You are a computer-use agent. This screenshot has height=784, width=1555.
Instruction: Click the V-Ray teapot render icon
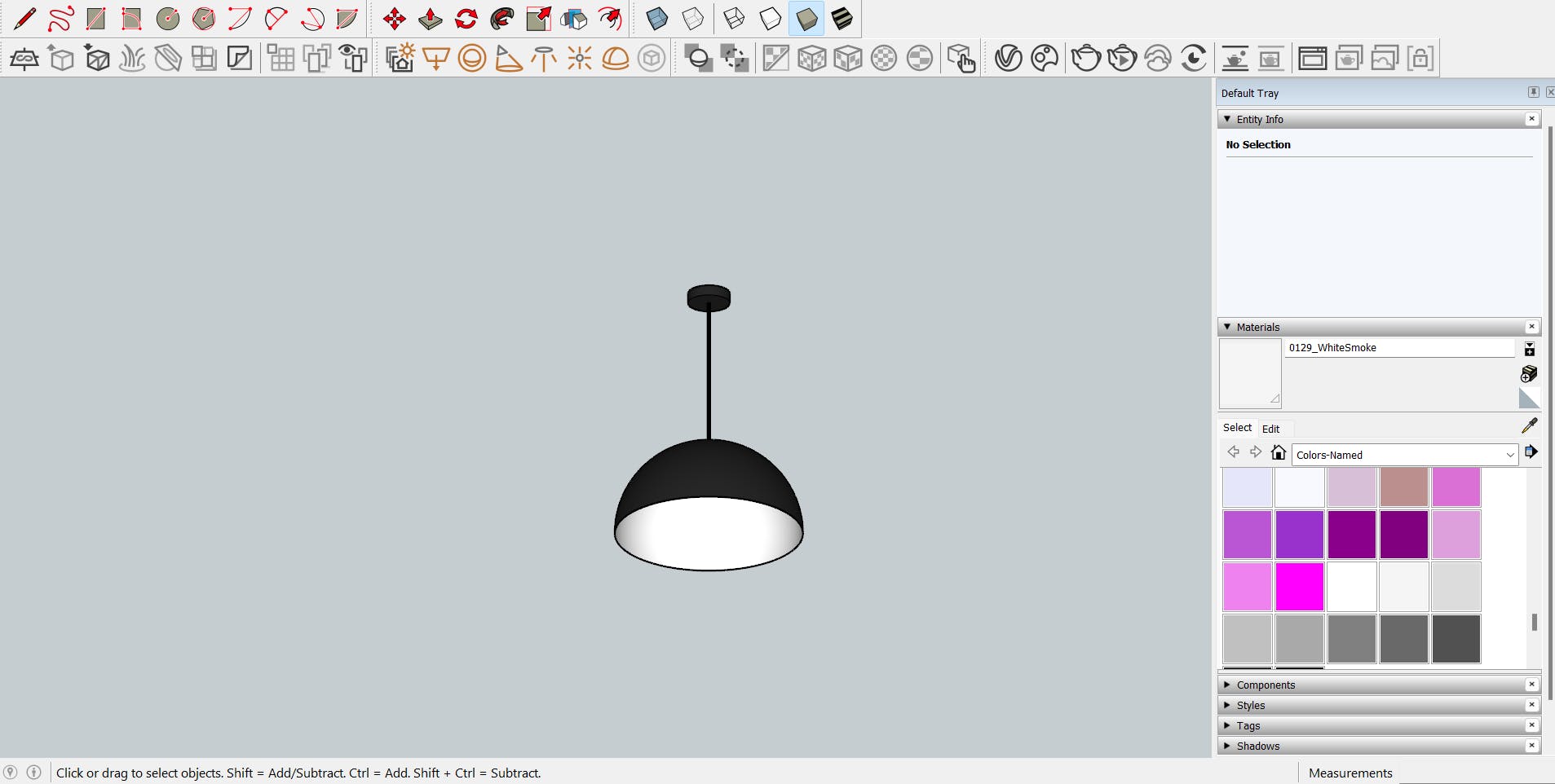[x=1086, y=59]
